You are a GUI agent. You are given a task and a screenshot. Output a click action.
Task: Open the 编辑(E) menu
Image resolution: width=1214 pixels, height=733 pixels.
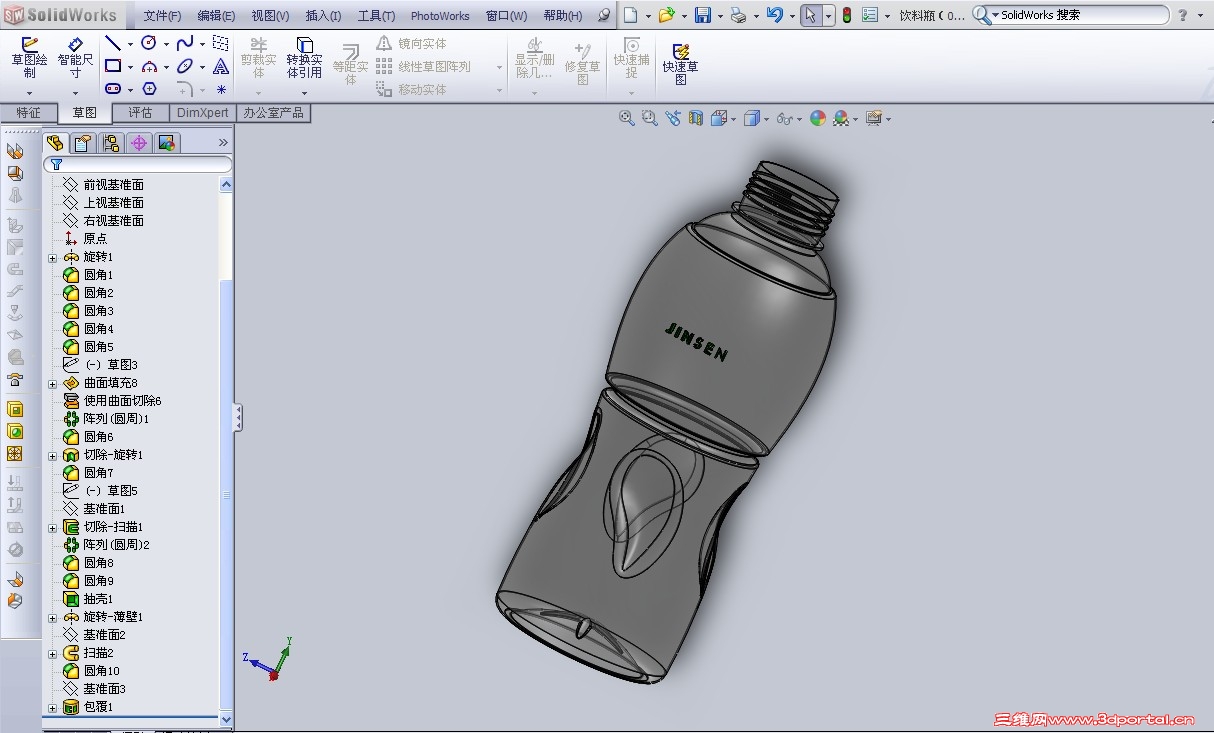(216, 16)
